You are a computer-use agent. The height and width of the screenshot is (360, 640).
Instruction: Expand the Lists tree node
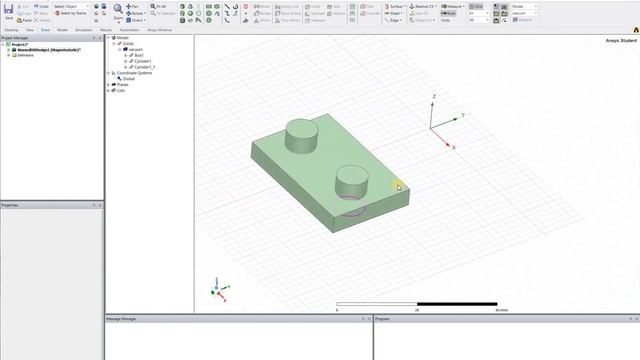click(109, 90)
